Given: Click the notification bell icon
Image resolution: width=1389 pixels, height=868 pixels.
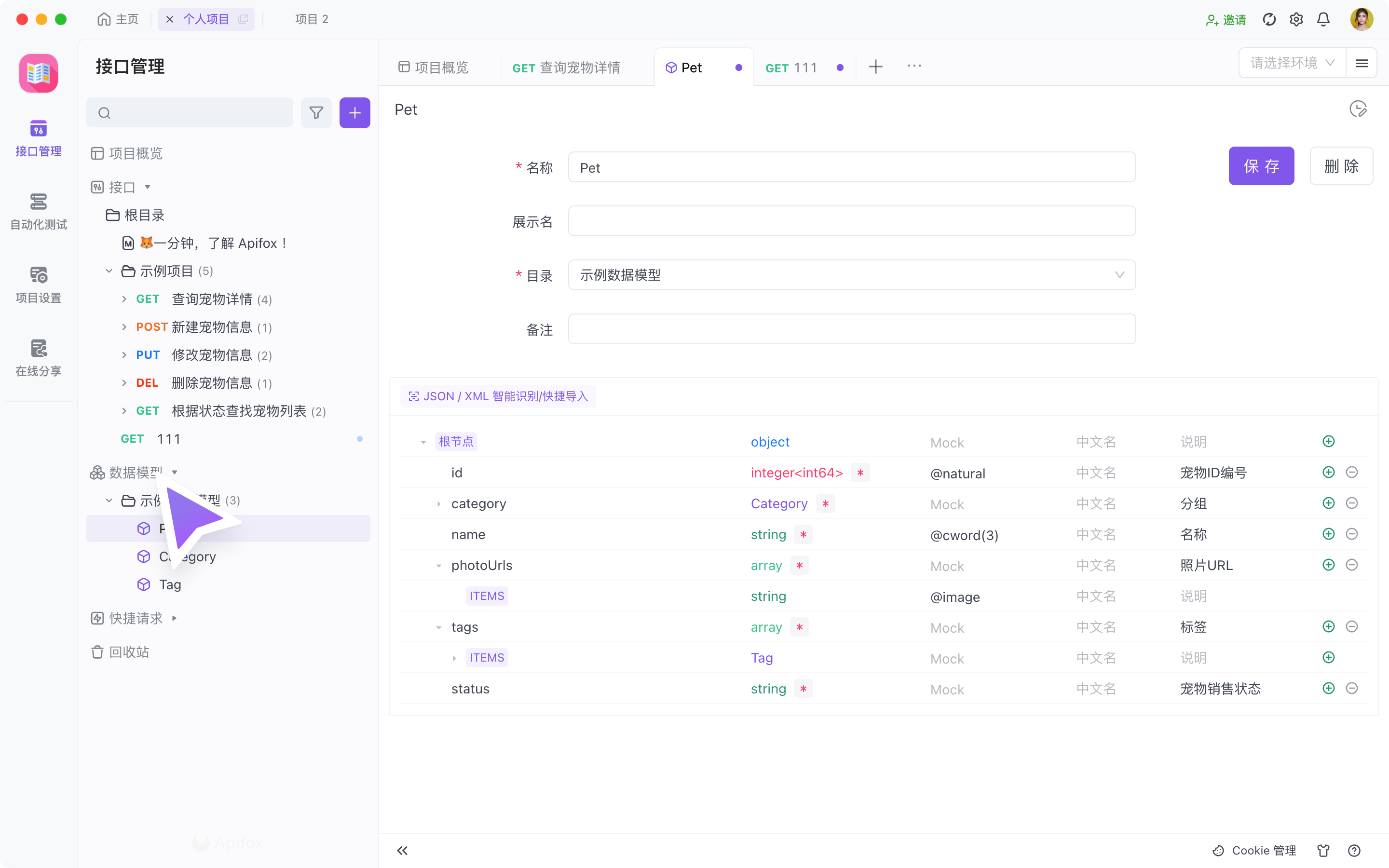Looking at the screenshot, I should pos(1323,19).
